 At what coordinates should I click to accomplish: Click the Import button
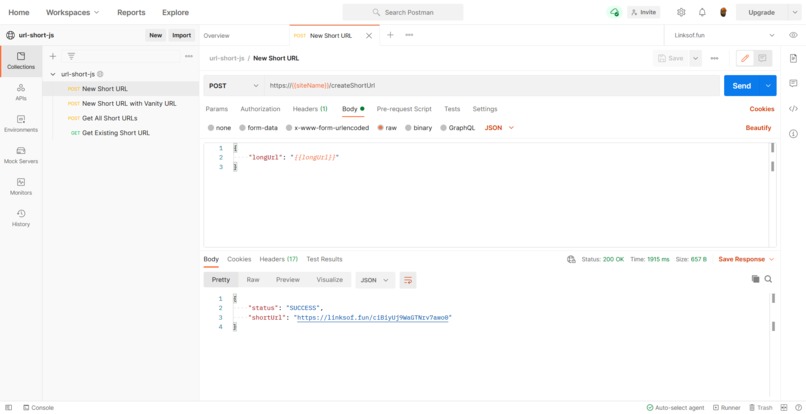[181, 35]
